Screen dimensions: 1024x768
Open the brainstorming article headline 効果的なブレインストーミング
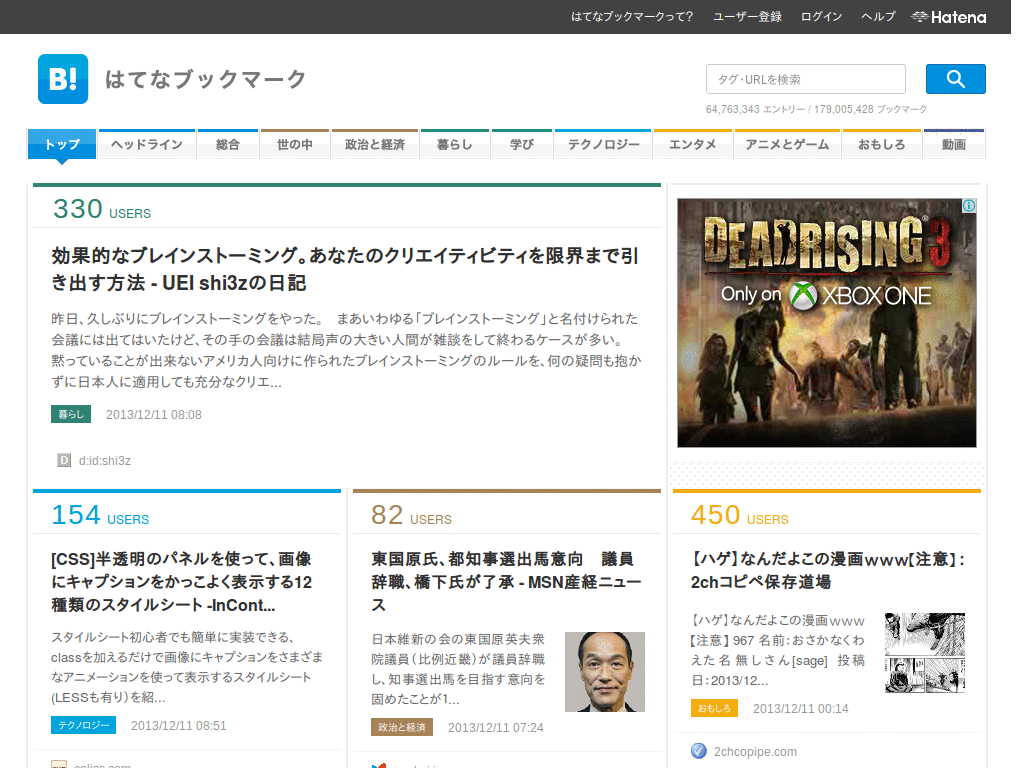pos(345,269)
